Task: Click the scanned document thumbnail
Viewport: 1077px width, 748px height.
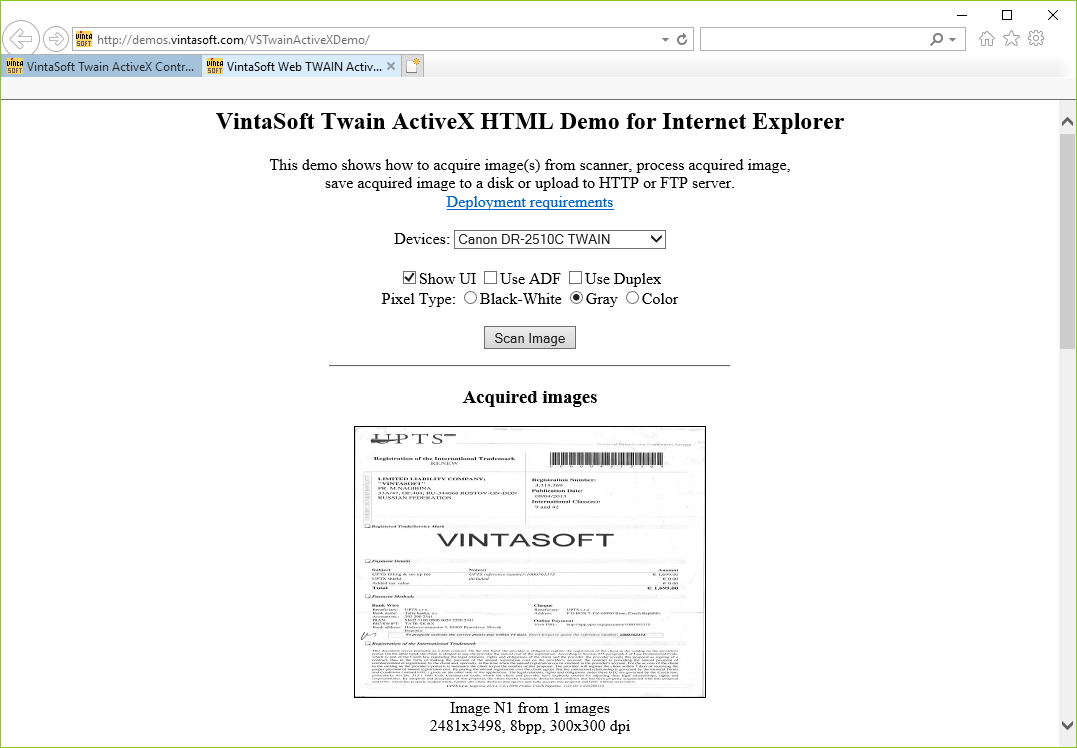Action: click(x=529, y=561)
